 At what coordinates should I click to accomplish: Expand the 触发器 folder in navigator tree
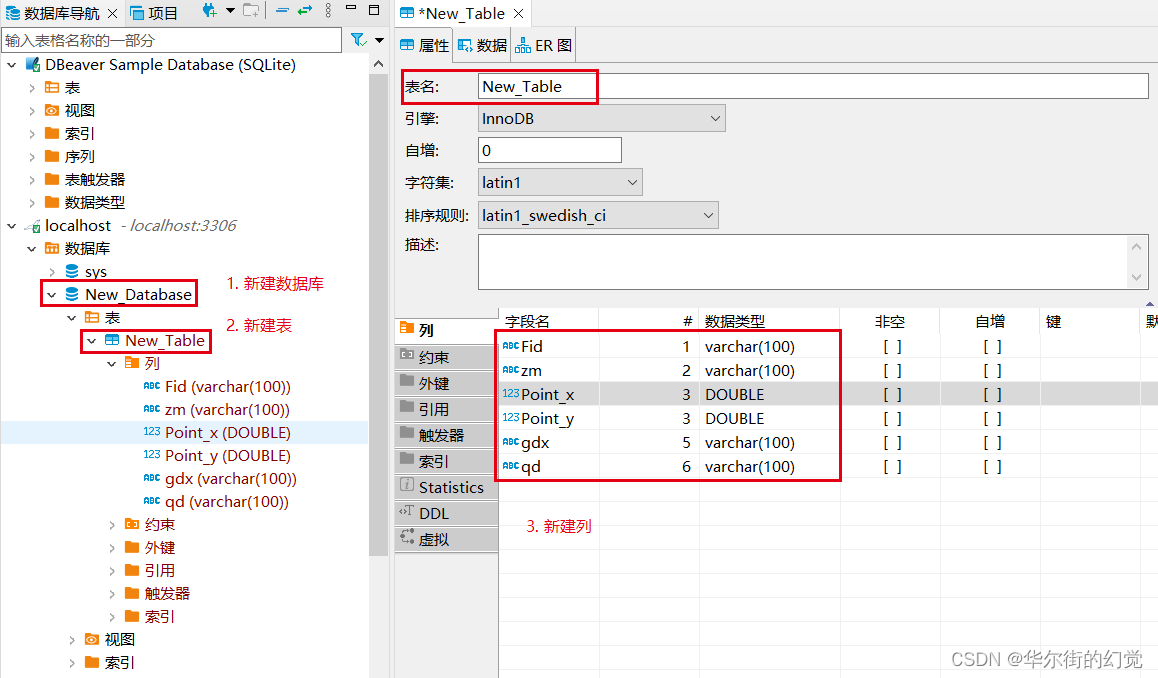[112, 594]
